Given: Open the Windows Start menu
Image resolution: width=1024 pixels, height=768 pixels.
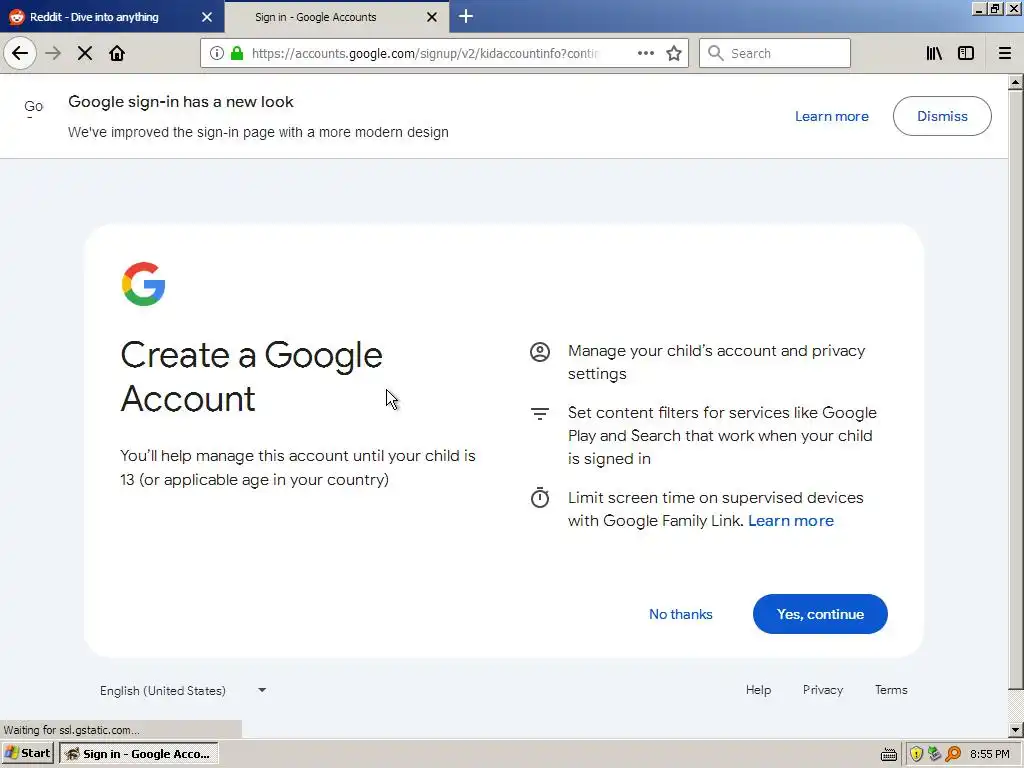Looking at the screenshot, I should point(27,754).
